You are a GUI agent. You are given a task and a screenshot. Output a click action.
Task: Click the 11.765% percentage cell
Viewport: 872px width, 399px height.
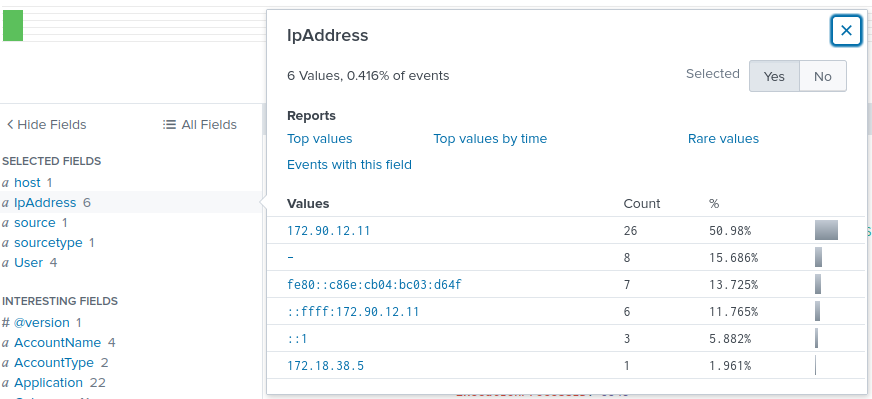click(x=733, y=312)
